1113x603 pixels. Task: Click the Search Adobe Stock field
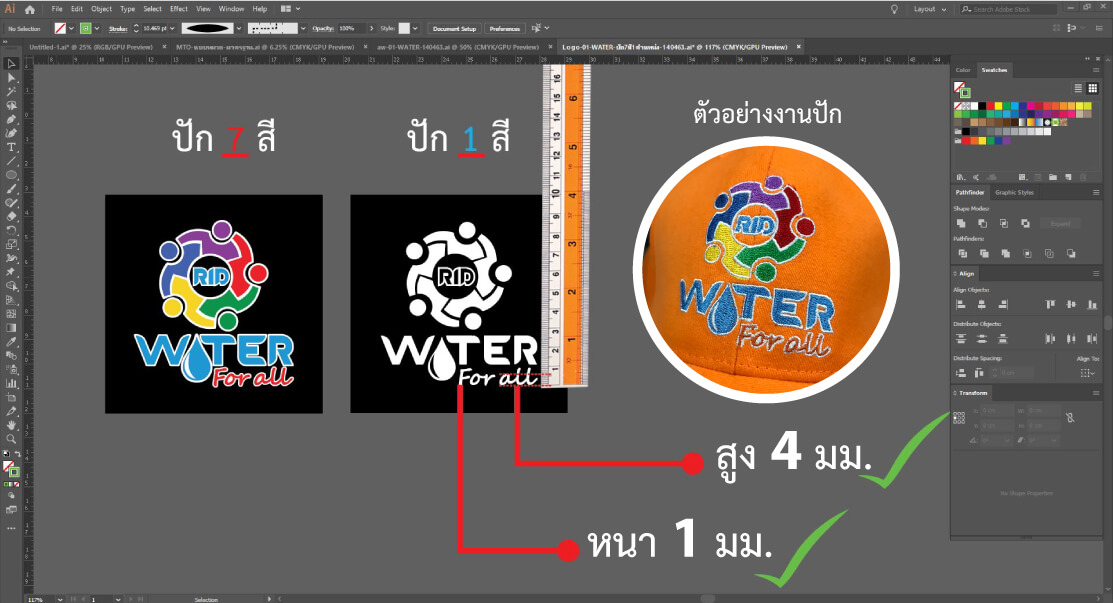(x=1008, y=9)
